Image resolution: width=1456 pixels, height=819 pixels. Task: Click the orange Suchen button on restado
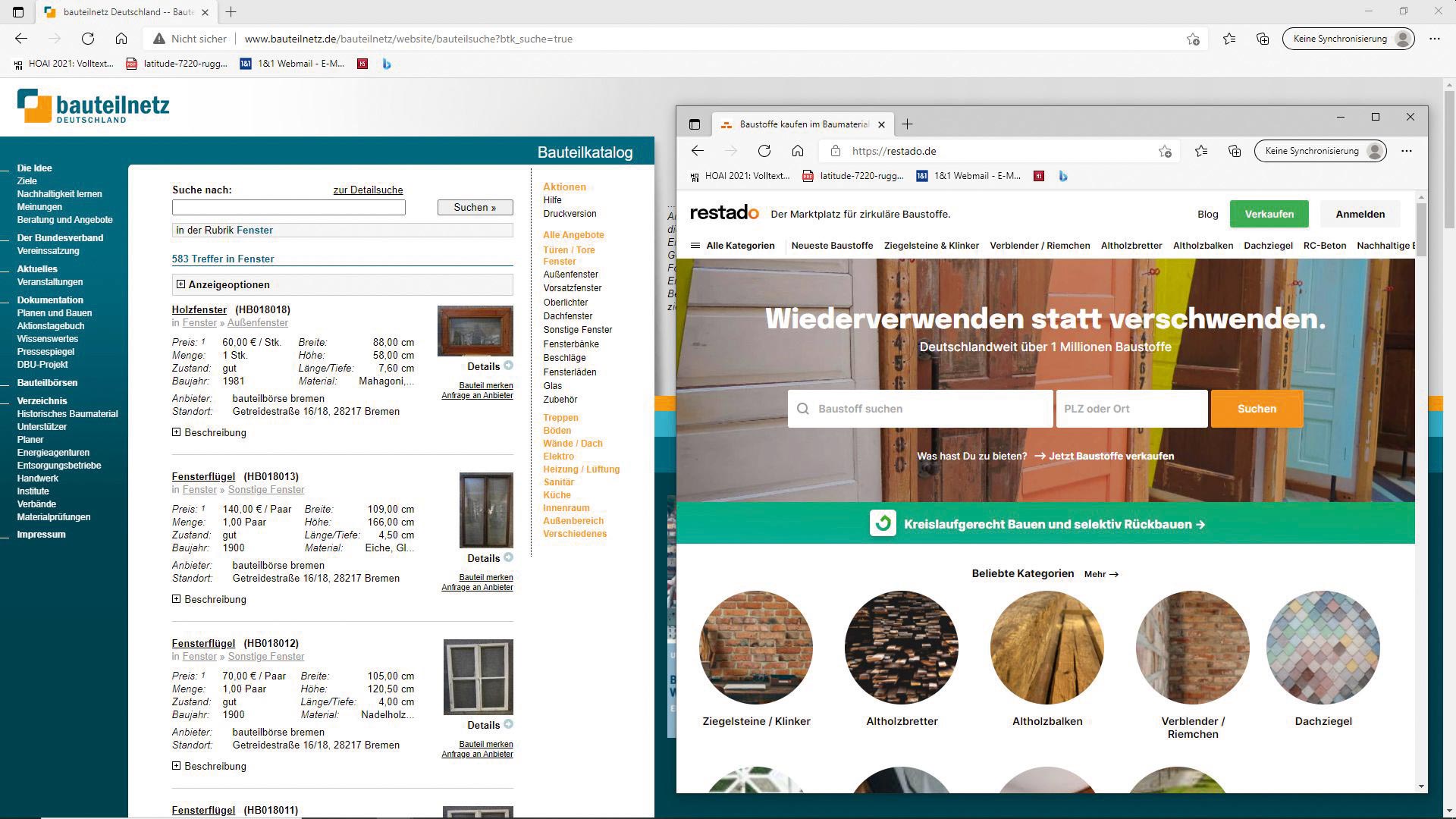(x=1257, y=409)
